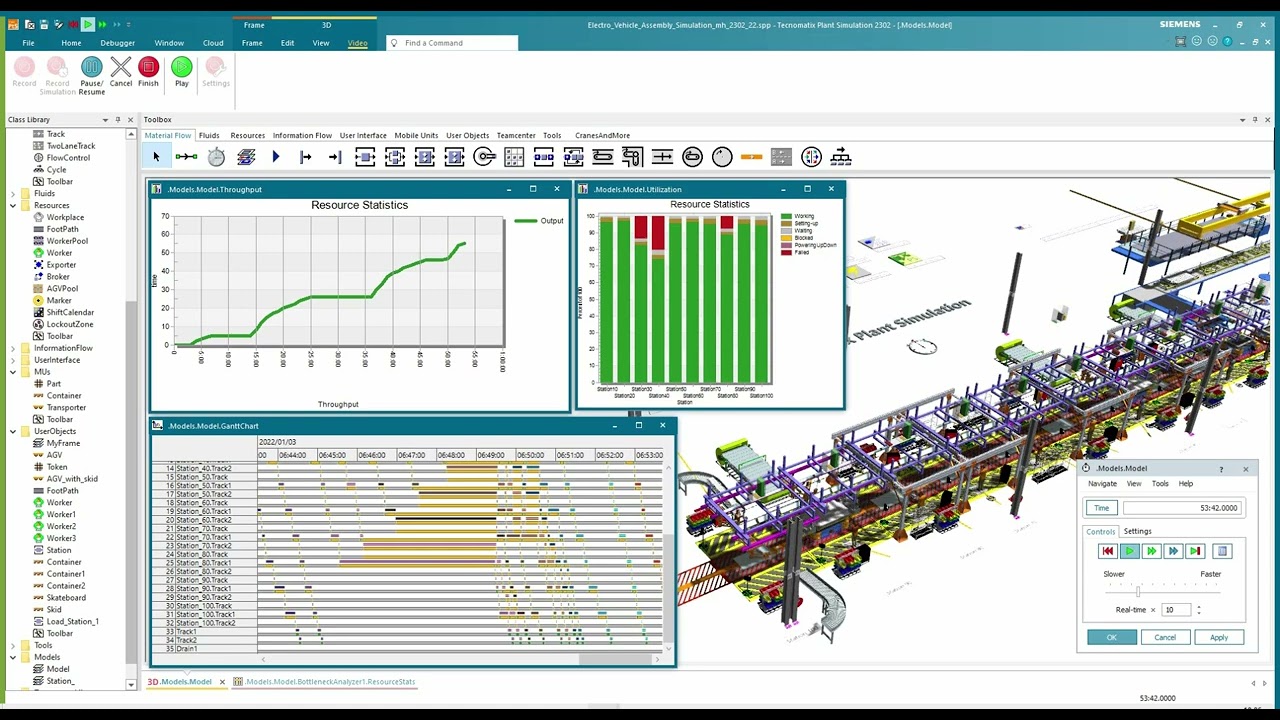The image size is (1280, 720).
Task: Click Cancel in the EventController dialog
Action: coord(1165,637)
